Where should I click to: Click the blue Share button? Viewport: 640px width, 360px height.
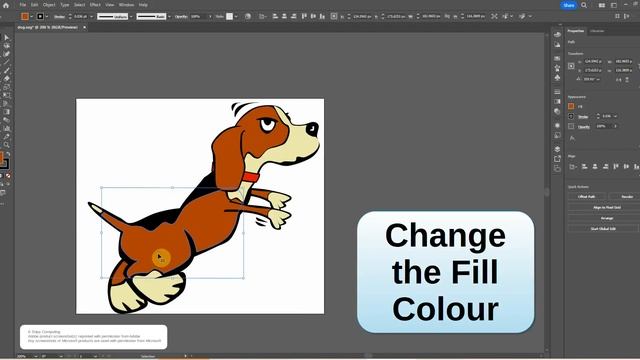[x=569, y=5]
